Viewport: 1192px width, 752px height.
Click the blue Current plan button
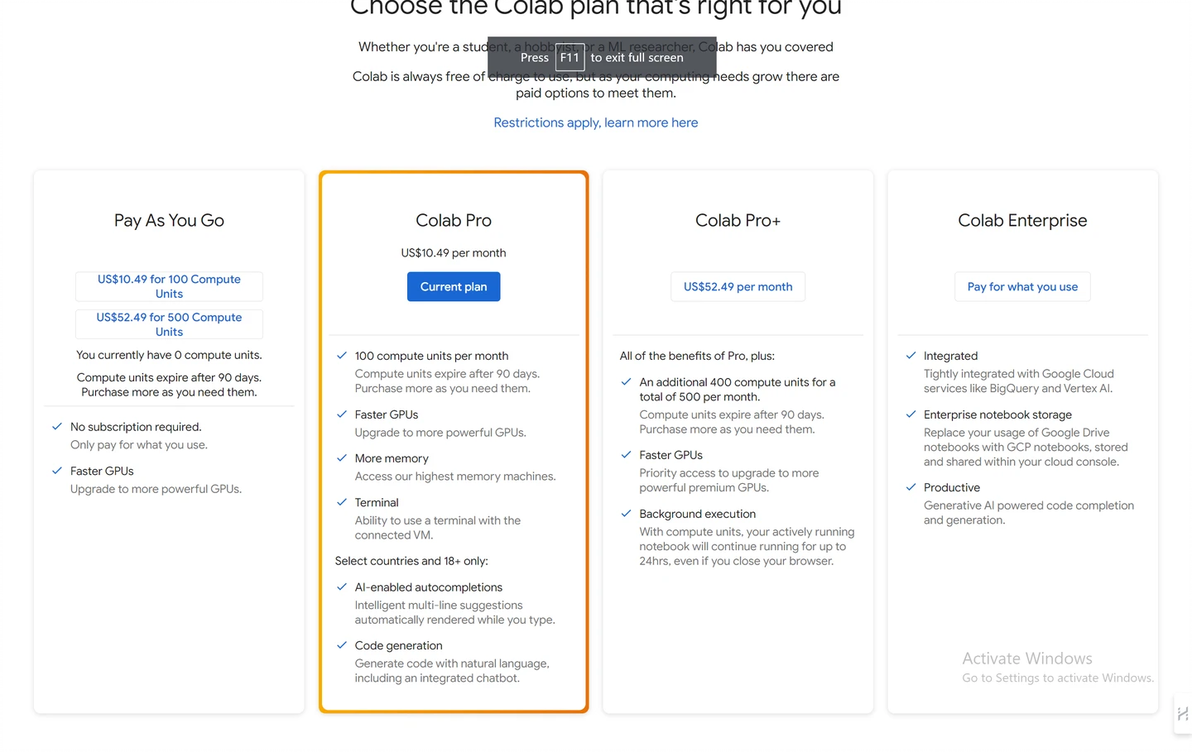pos(453,287)
